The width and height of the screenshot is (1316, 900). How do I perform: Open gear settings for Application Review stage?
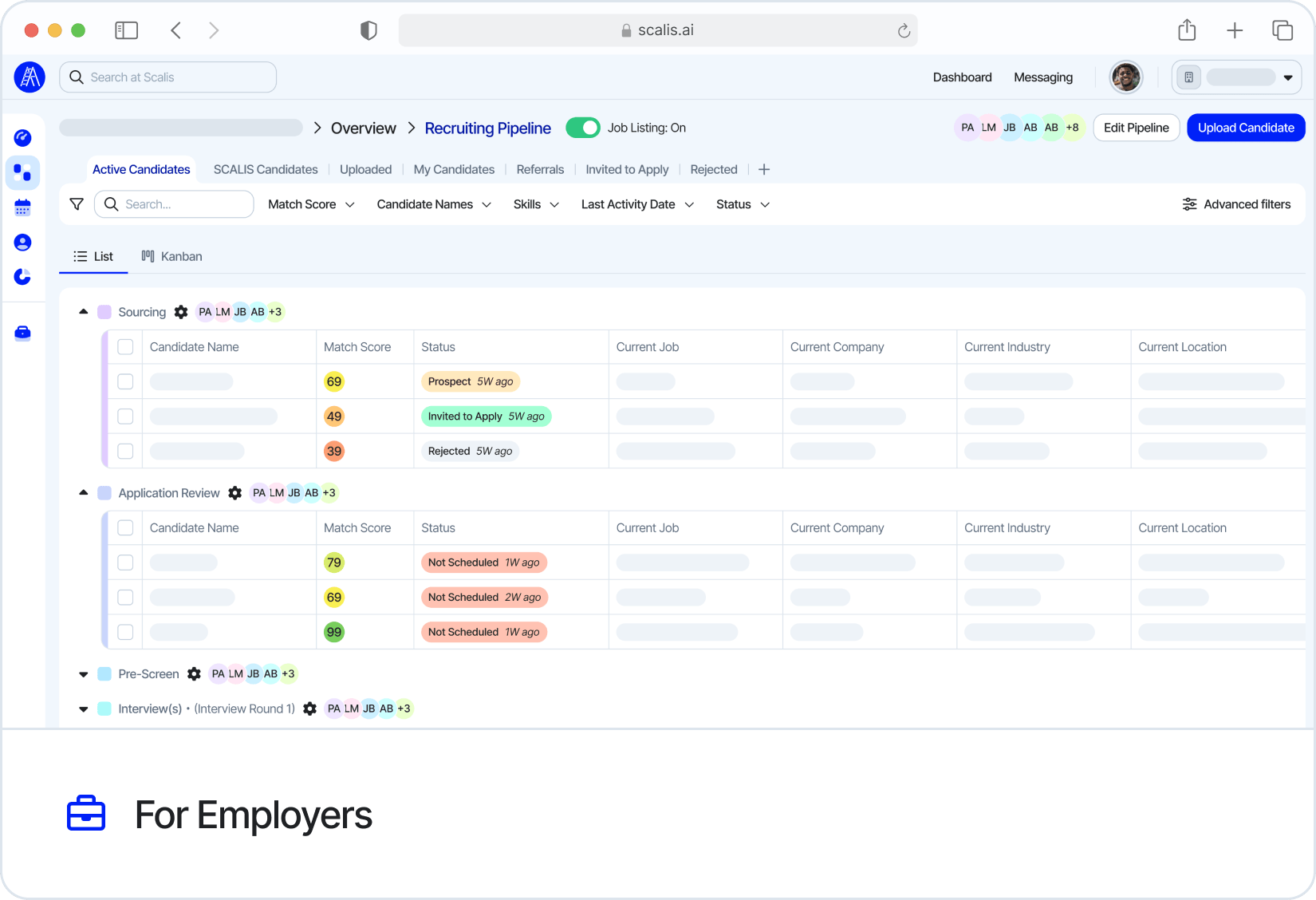[x=234, y=493]
